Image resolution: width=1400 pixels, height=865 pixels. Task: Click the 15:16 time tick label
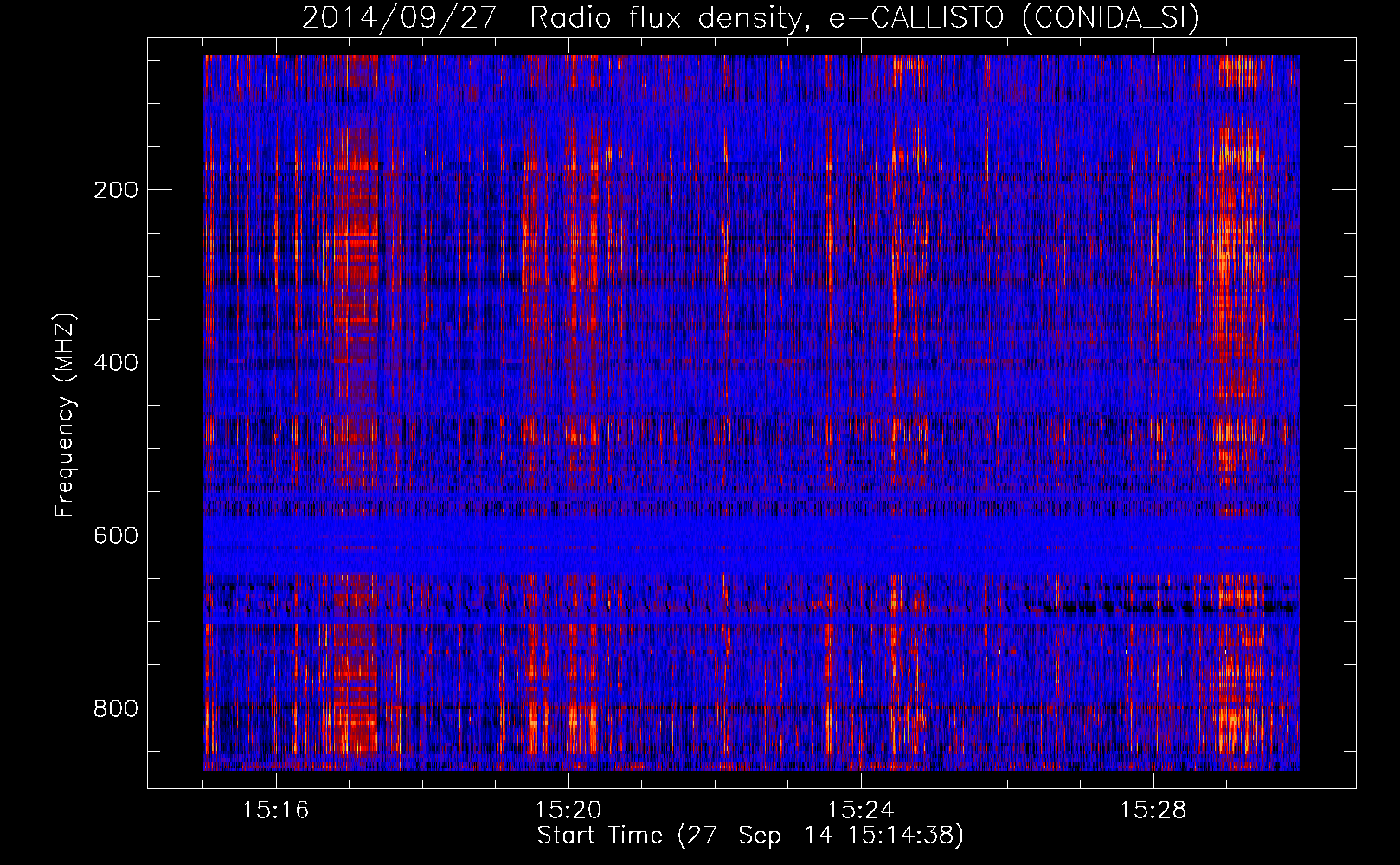tap(276, 811)
